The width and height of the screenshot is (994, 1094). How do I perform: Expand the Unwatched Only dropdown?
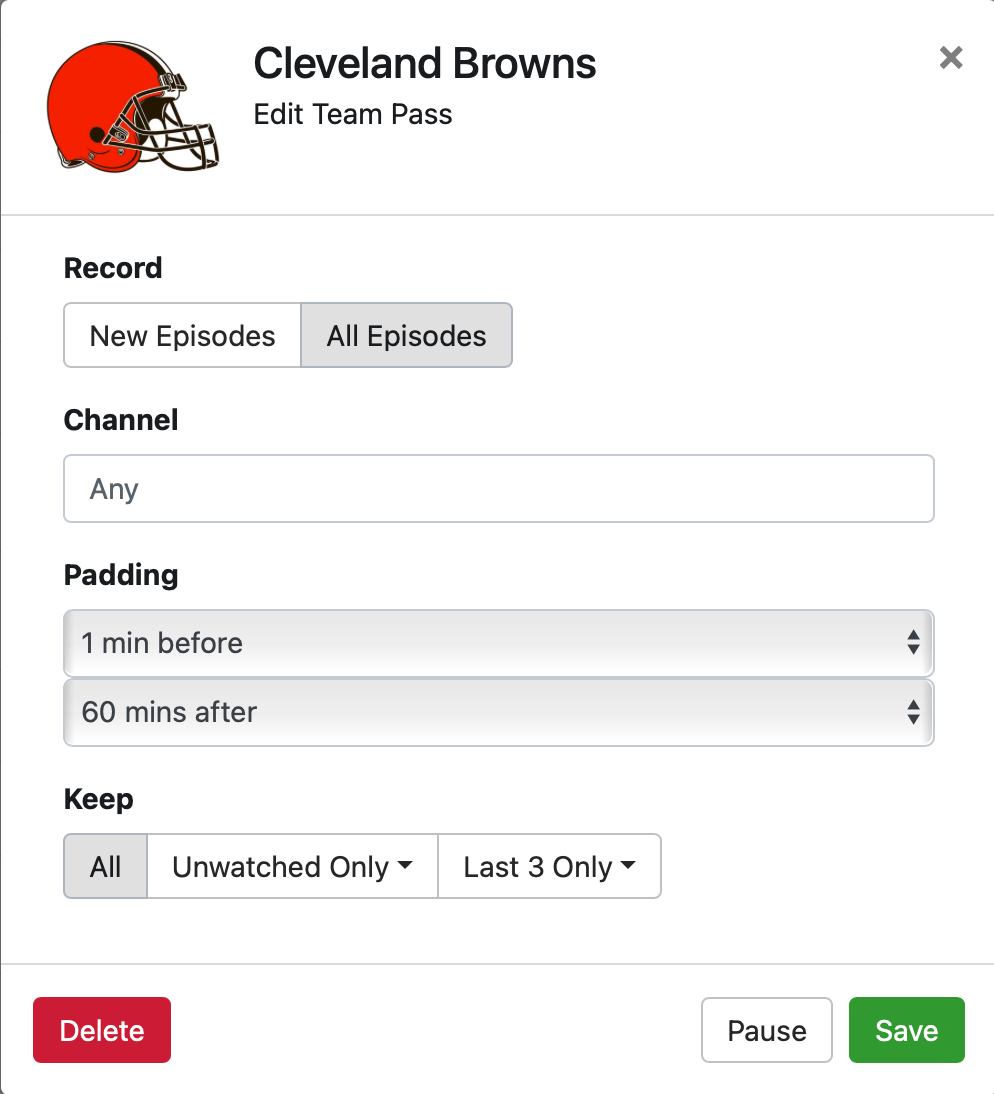[292, 866]
